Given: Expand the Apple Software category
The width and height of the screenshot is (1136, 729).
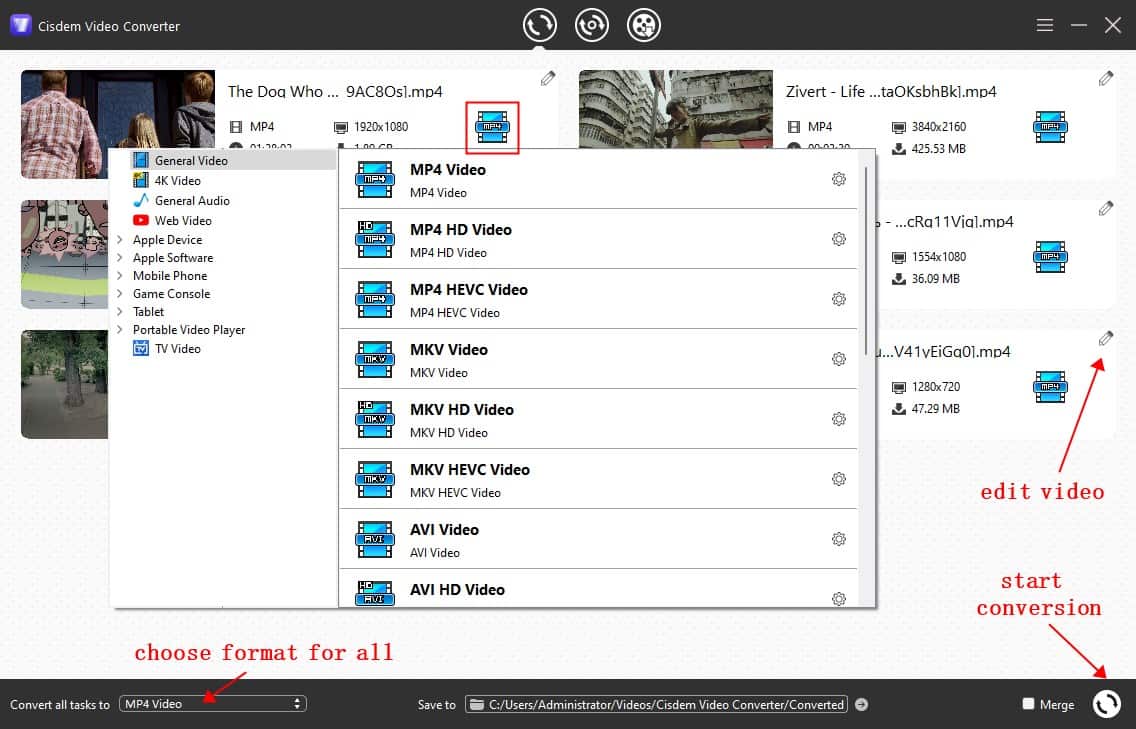Looking at the screenshot, I should (120, 257).
